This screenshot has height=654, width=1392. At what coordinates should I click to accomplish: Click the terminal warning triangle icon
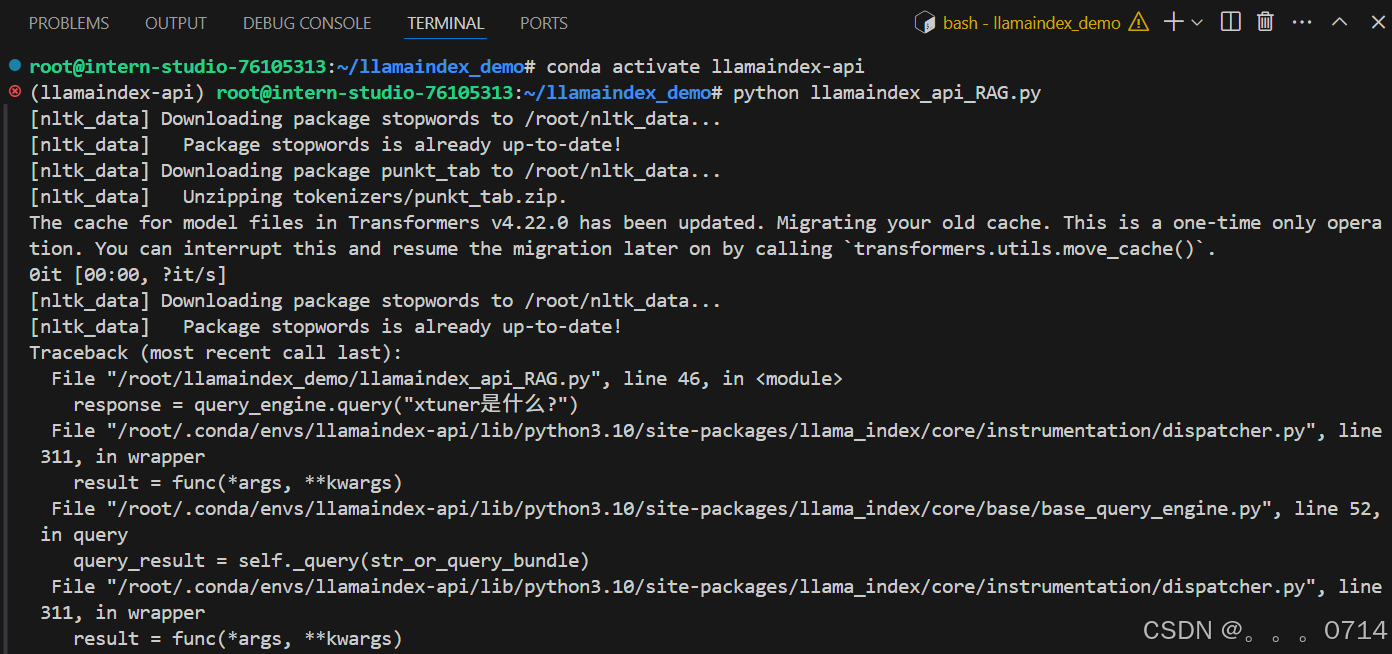1138,22
